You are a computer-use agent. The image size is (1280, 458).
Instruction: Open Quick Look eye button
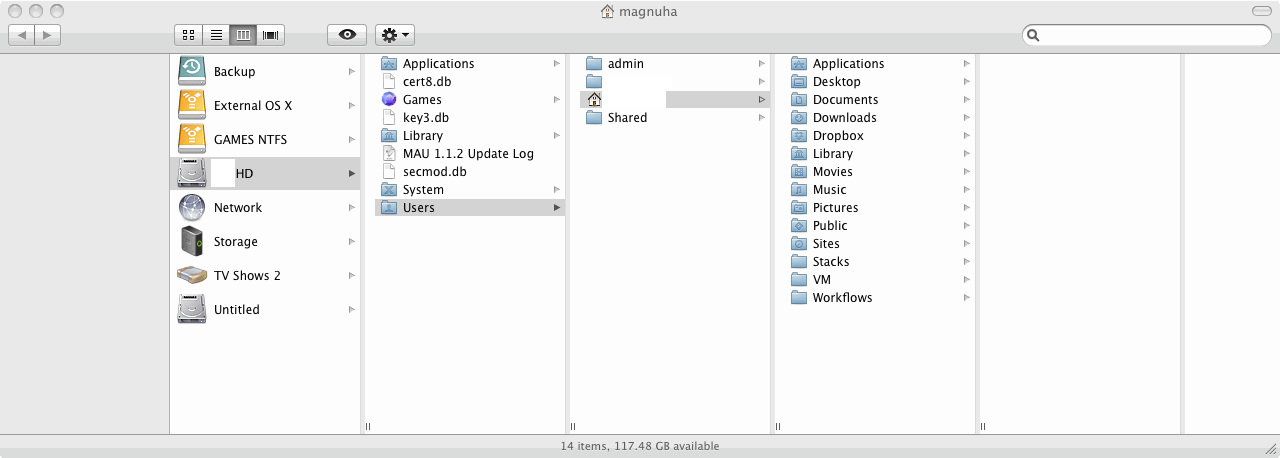pyautogui.click(x=347, y=35)
